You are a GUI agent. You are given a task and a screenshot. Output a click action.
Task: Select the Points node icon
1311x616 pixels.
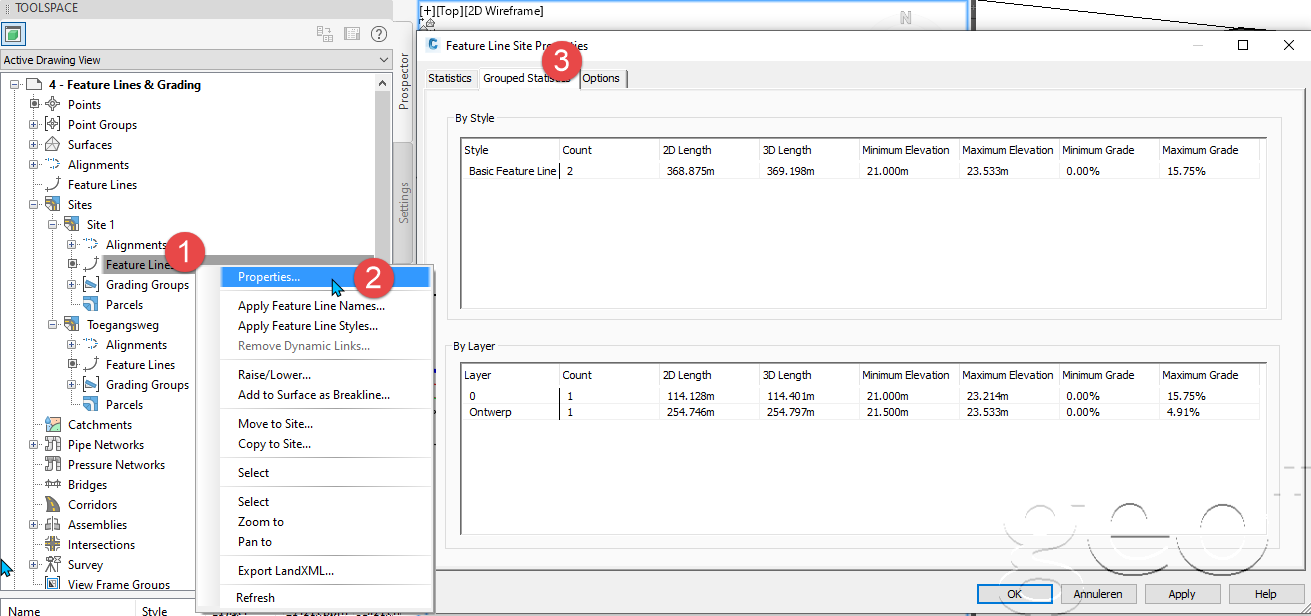(x=50, y=104)
